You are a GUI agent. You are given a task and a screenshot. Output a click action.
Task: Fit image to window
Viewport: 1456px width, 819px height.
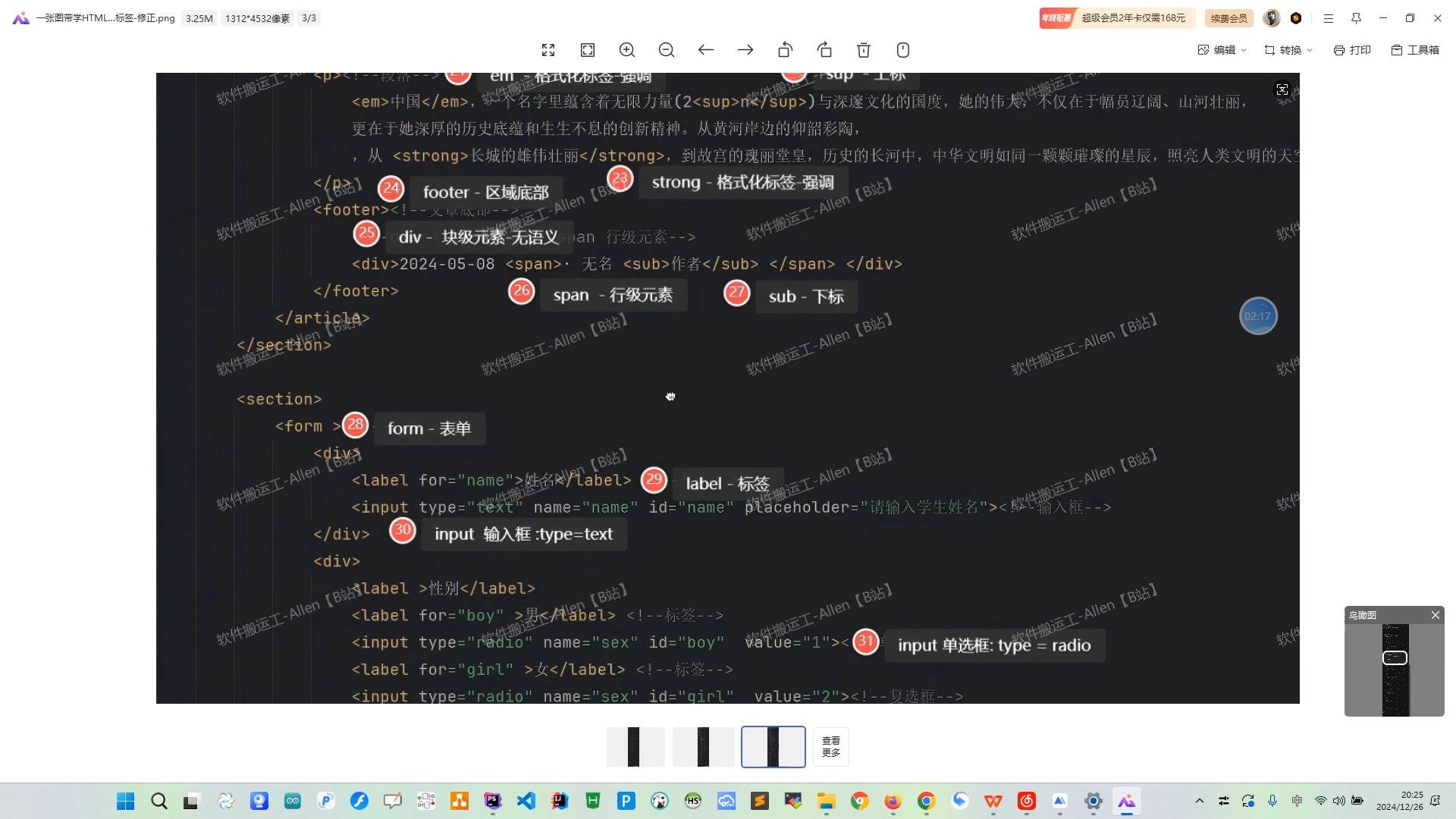tap(588, 50)
